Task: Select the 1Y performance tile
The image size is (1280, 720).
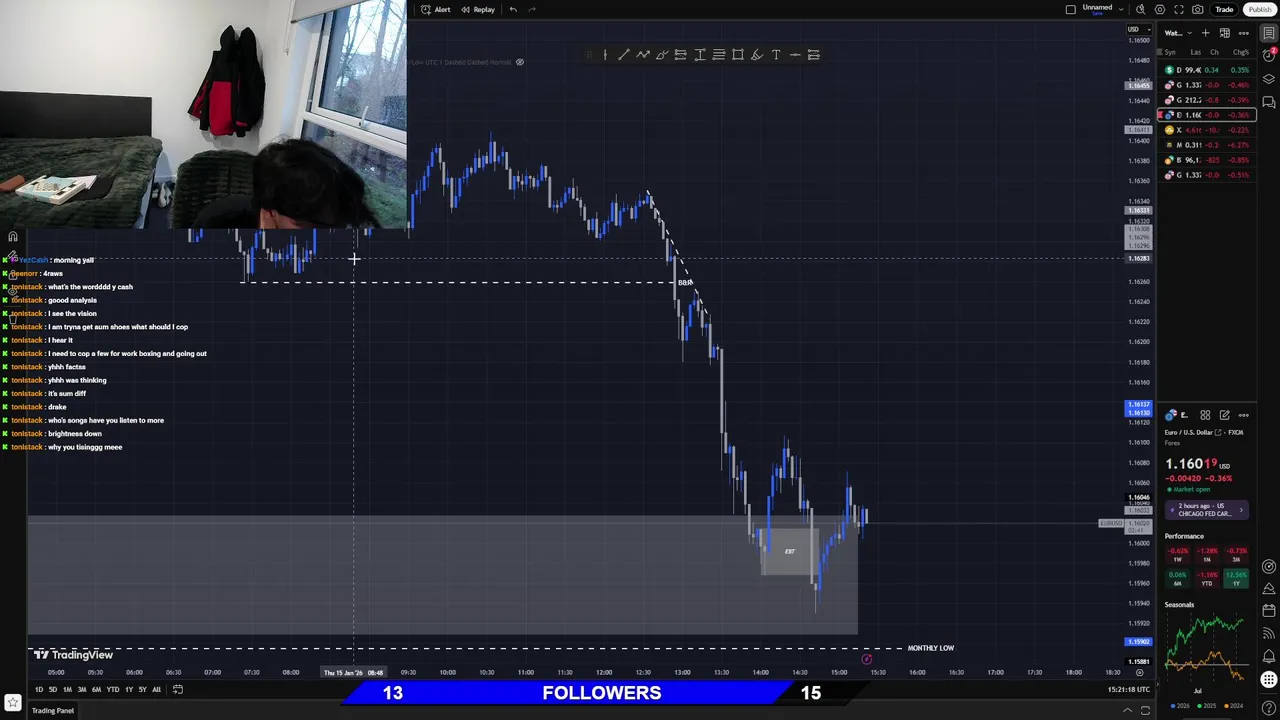Action: pyautogui.click(x=1236, y=578)
